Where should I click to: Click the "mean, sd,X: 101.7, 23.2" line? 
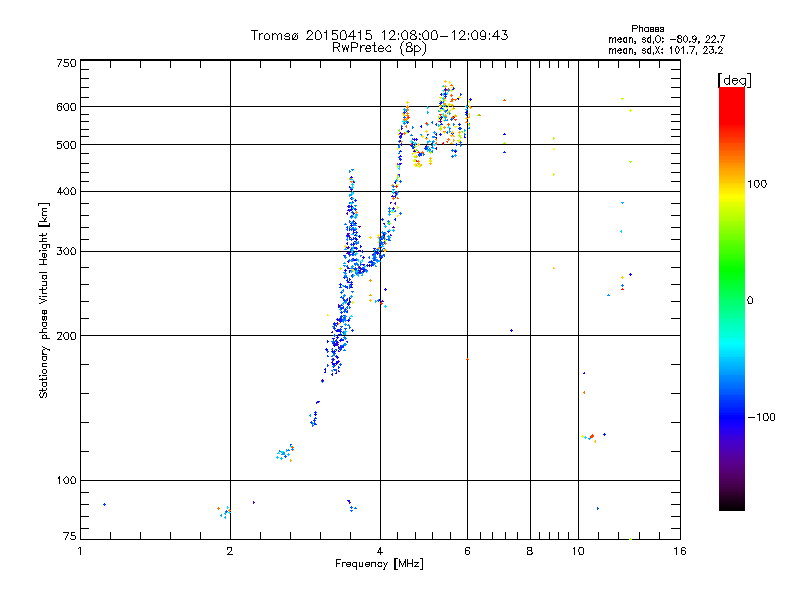click(665, 50)
